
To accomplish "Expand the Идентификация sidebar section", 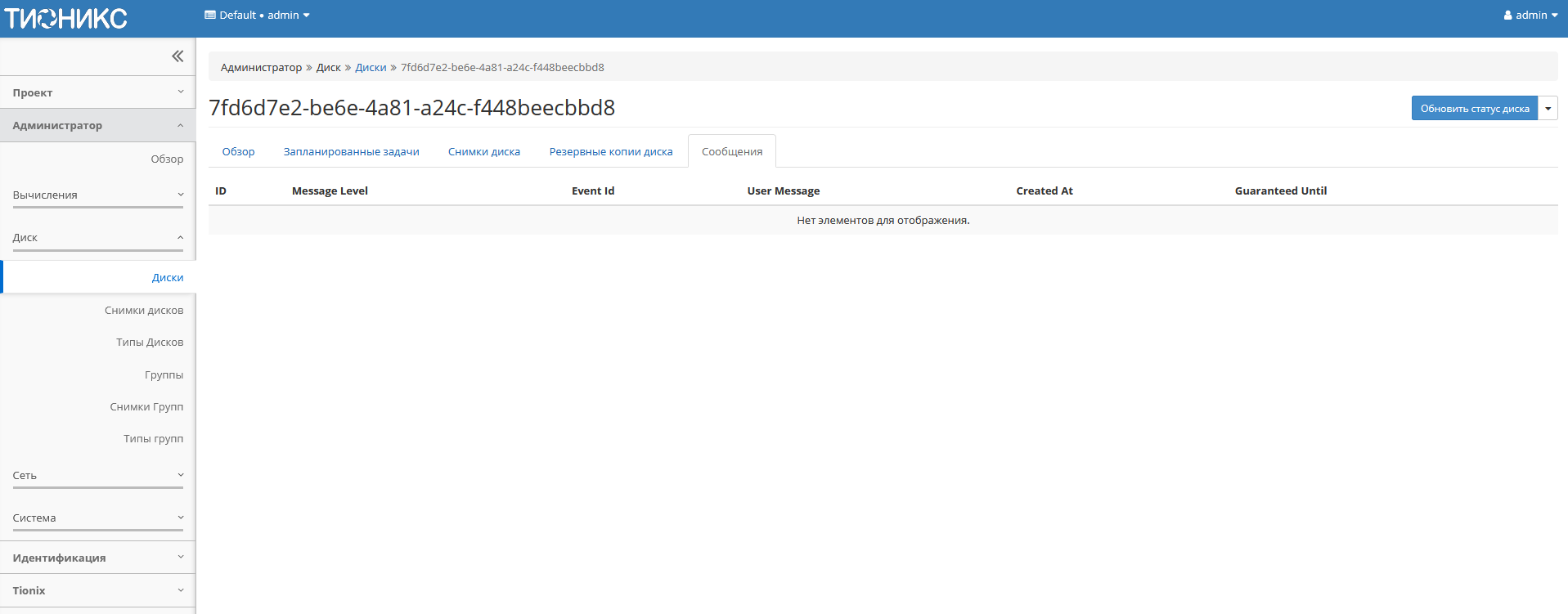I will click(x=98, y=558).
